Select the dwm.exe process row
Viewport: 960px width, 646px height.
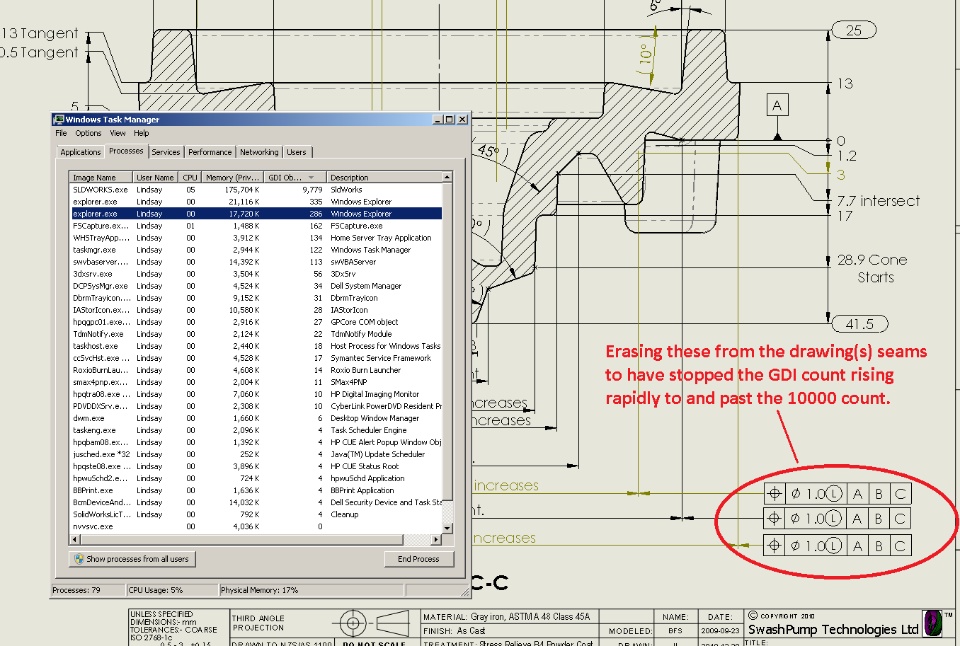click(255, 418)
